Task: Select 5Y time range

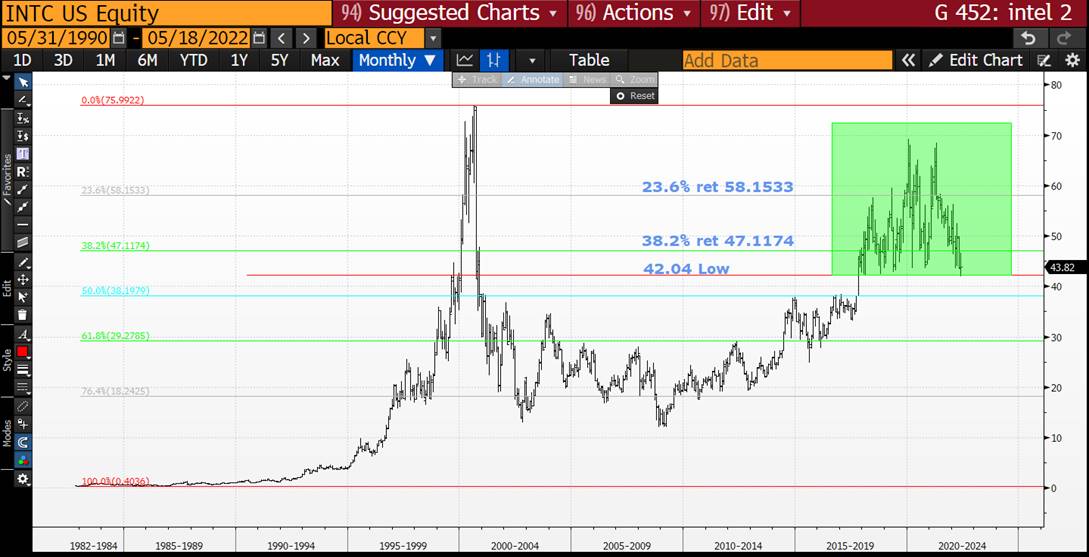Action: pyautogui.click(x=279, y=60)
